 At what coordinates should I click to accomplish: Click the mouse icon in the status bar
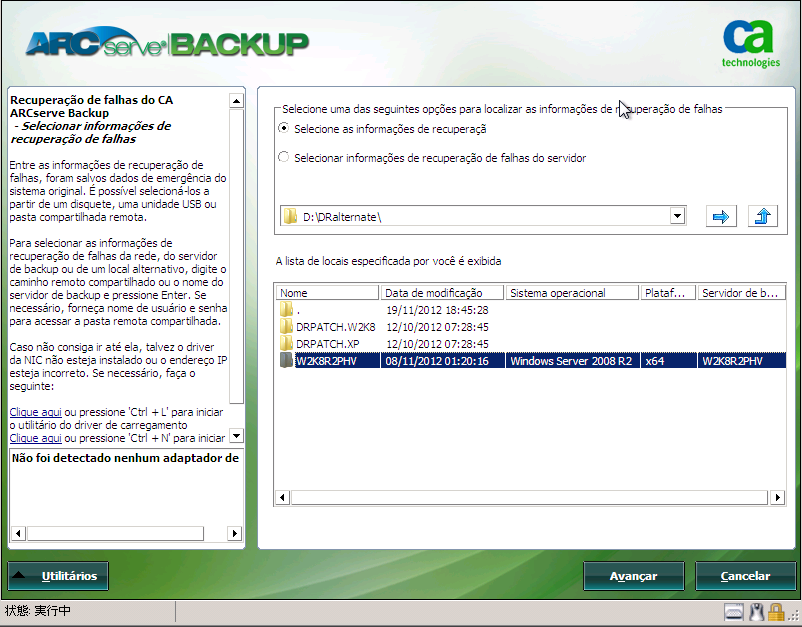click(x=757, y=612)
